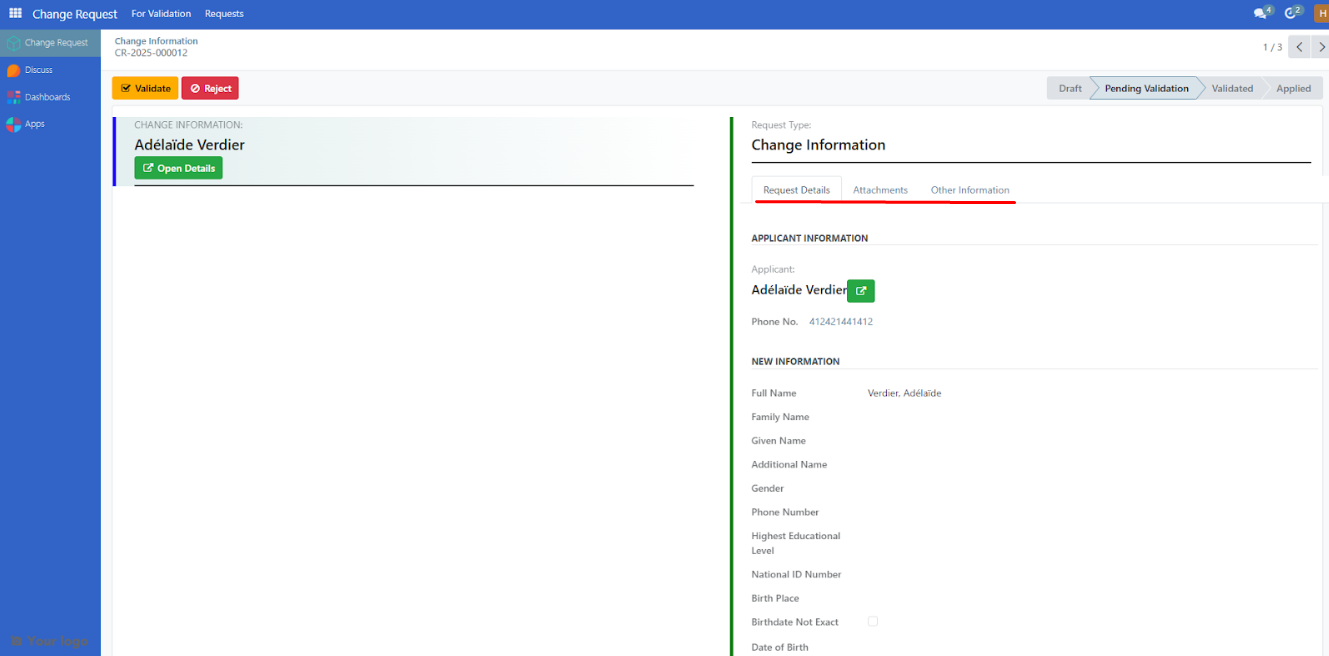Select Change Request in the sidebar
Viewport: 1329px width, 656px height.
pyautogui.click(x=50, y=42)
